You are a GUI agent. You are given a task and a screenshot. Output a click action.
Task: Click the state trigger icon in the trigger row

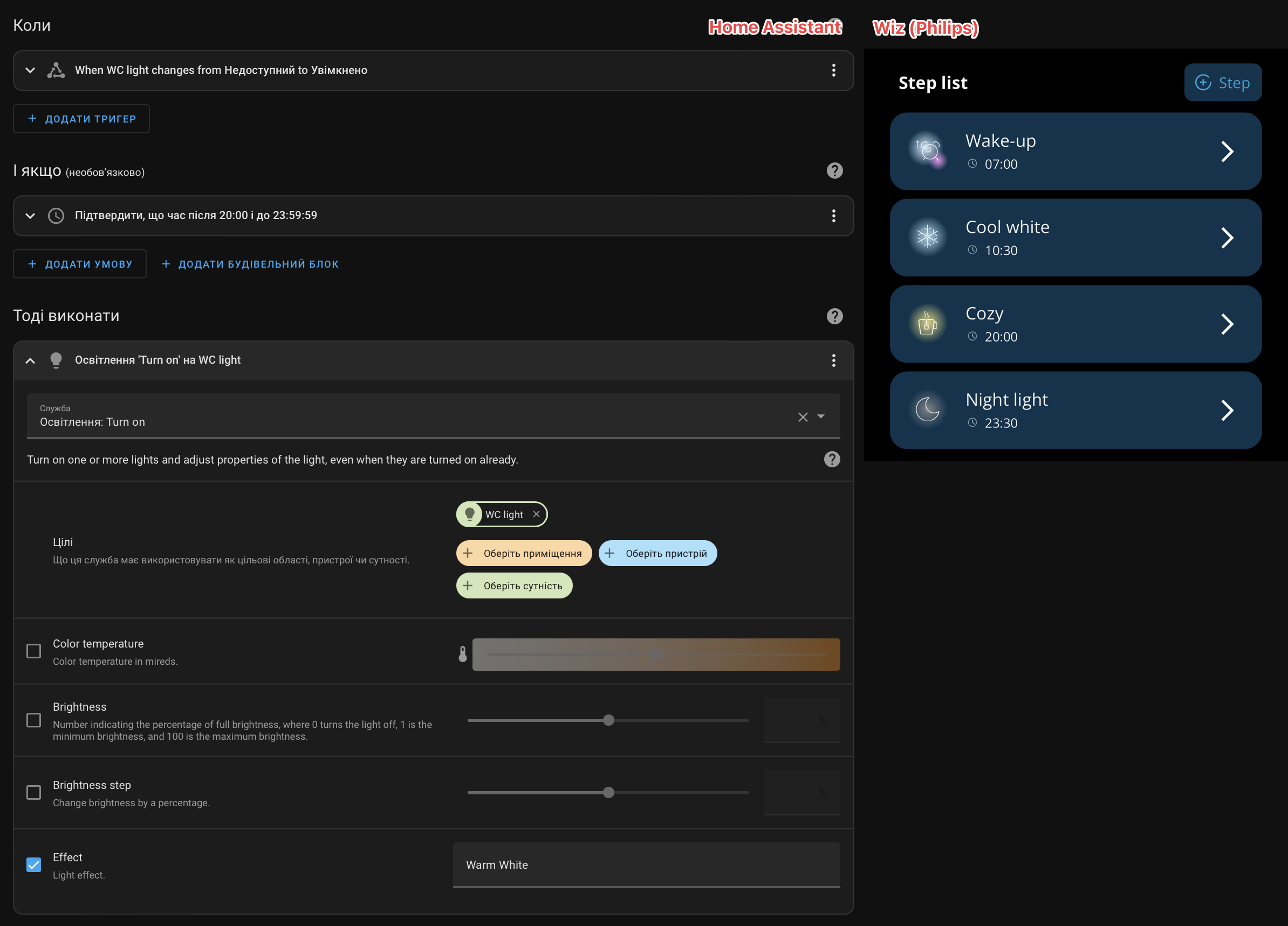click(56, 71)
